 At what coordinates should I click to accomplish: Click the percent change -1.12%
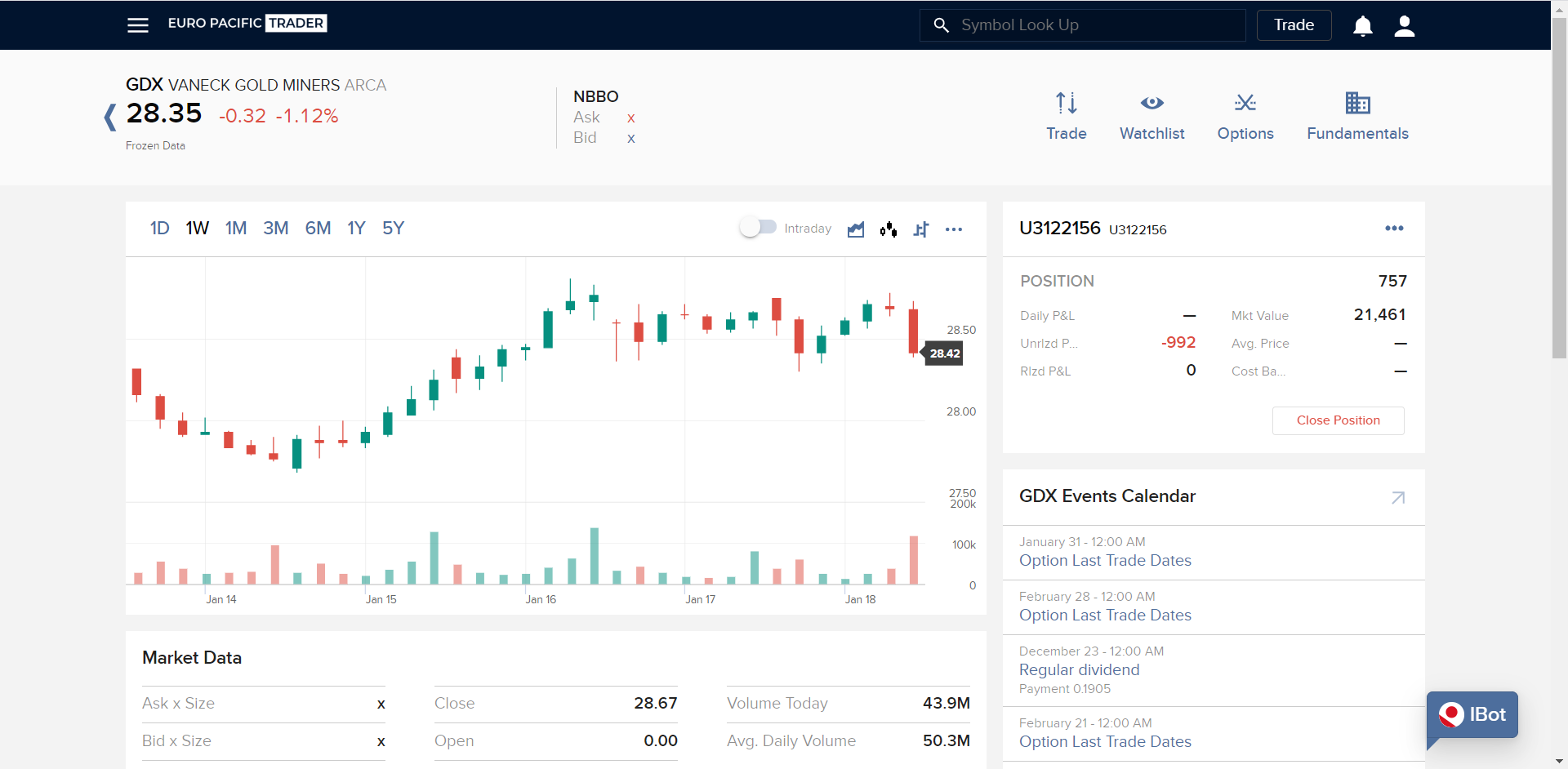[x=307, y=116]
